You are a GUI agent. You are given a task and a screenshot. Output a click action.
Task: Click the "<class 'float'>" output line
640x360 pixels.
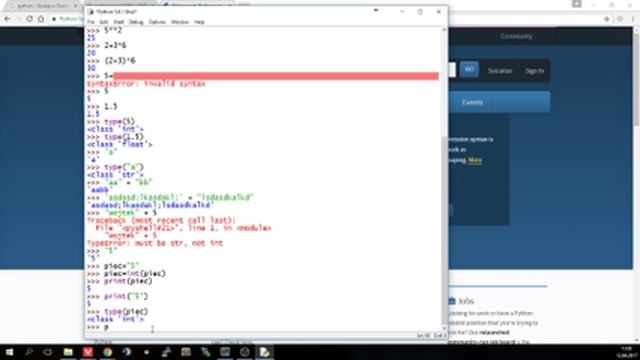point(119,144)
